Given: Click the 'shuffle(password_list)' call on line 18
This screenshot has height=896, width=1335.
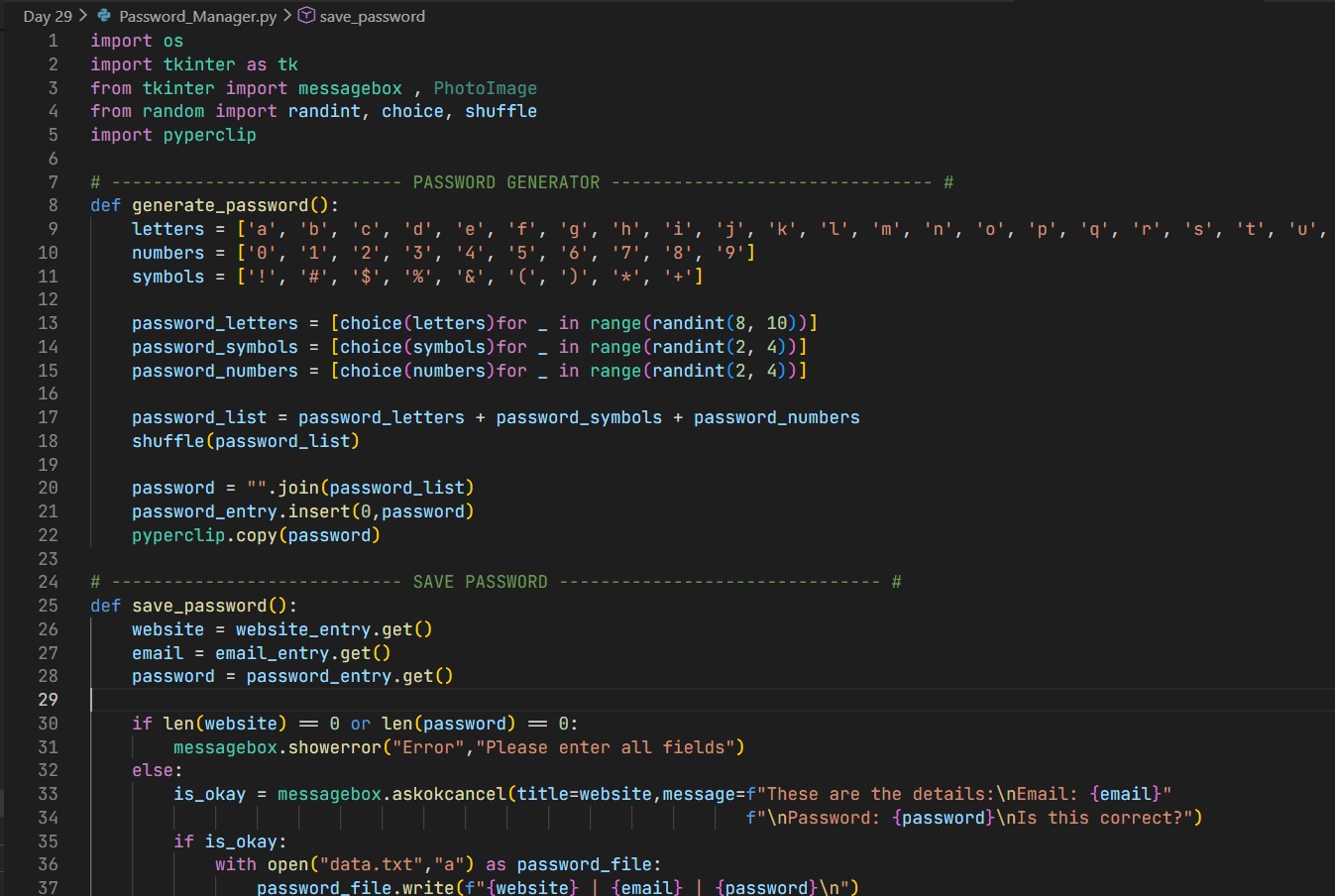Looking at the screenshot, I should (x=246, y=441).
